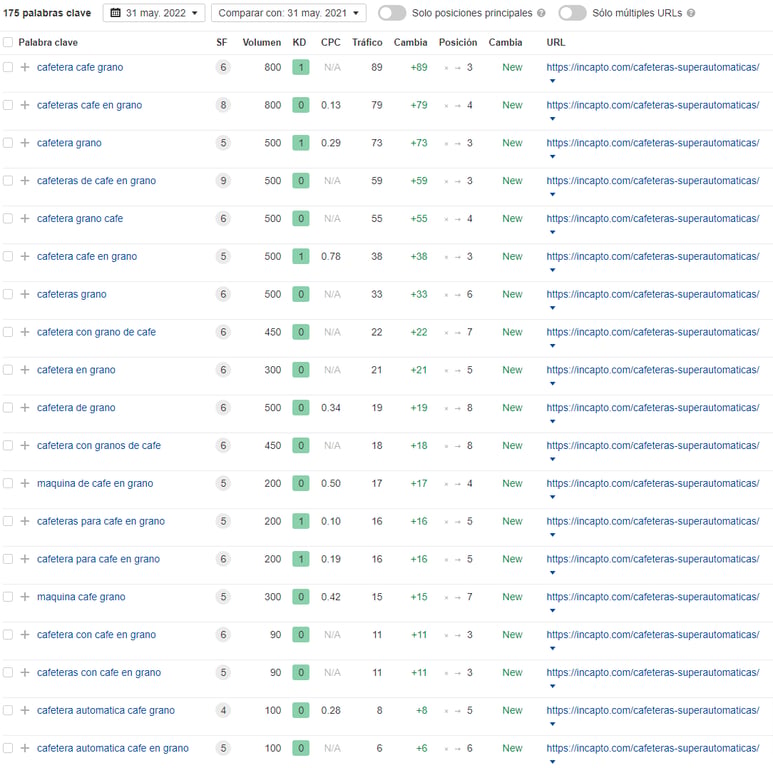Click plus icon beside 'maquina de cafe en grano'

point(25,483)
